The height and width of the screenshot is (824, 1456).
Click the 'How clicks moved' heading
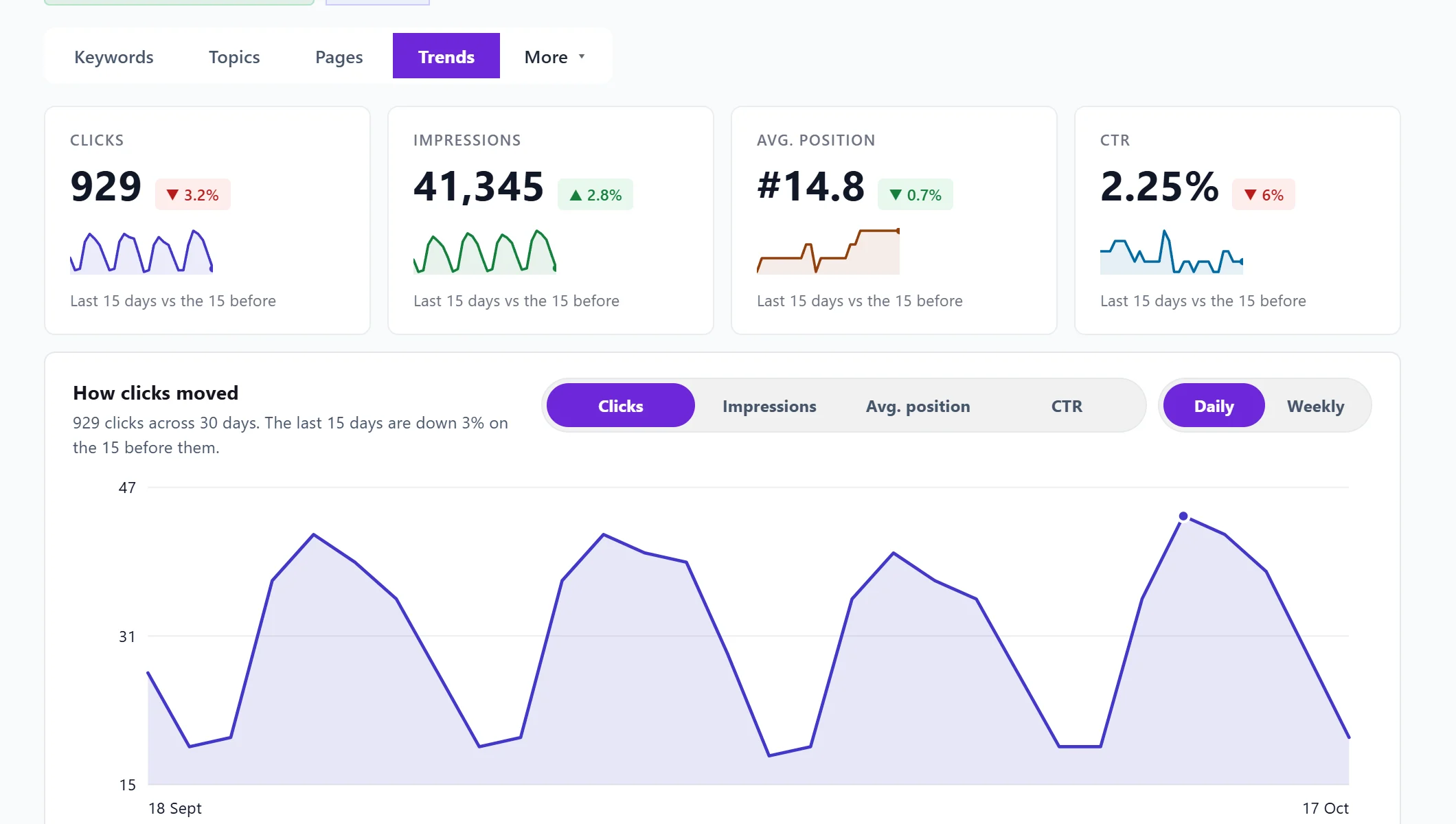[x=156, y=393]
